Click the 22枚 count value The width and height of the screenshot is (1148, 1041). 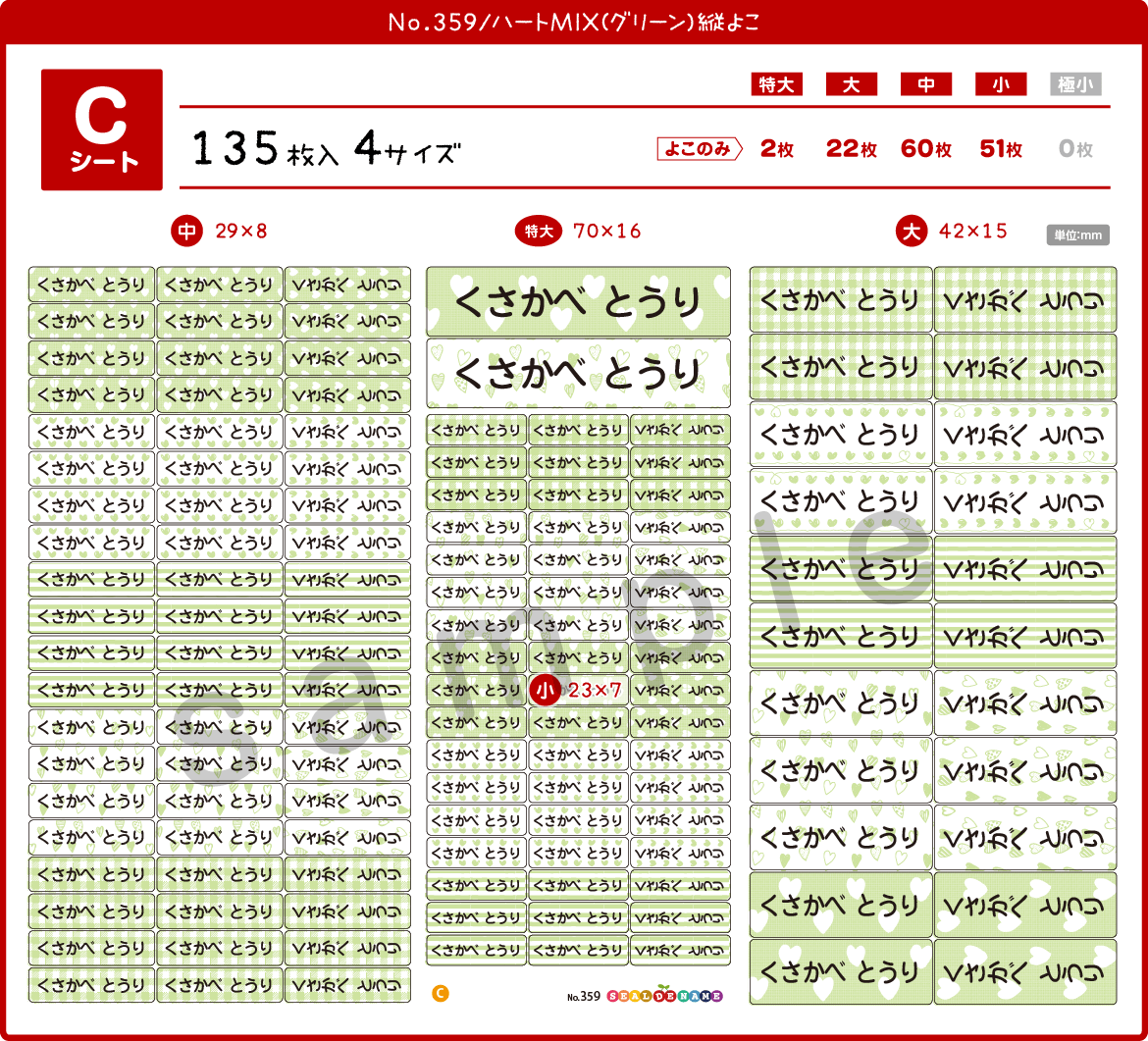(x=852, y=148)
